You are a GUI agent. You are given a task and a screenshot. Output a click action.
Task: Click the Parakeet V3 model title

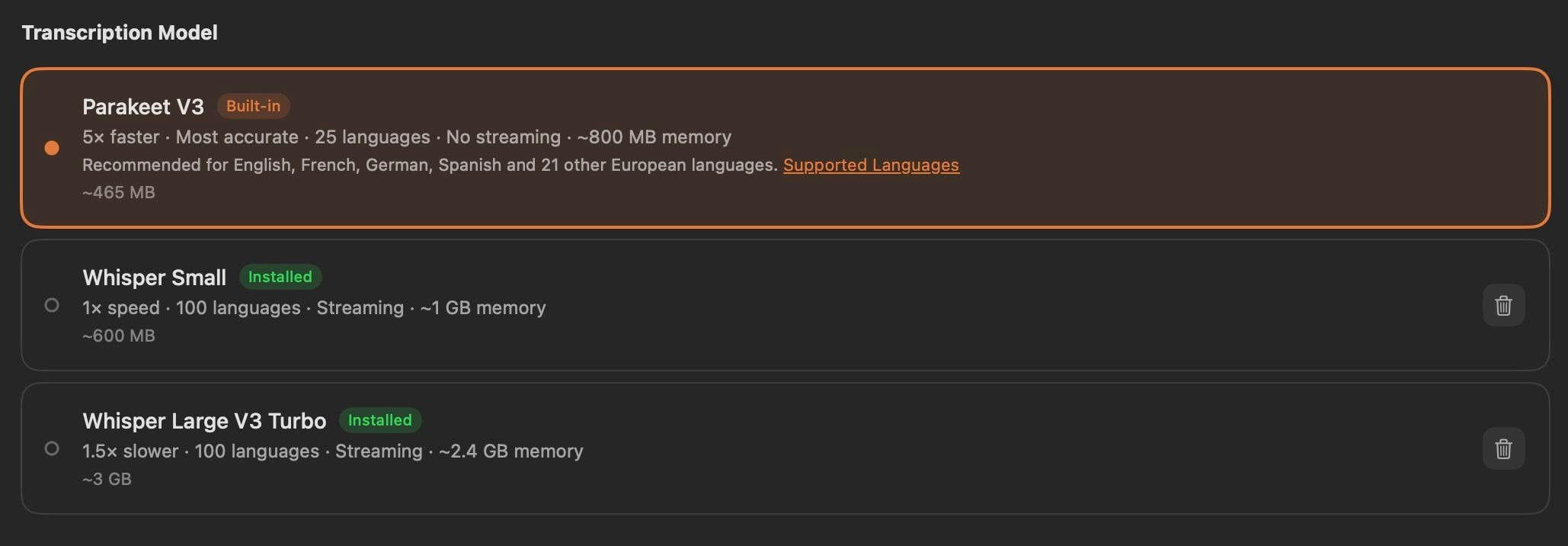pyautogui.click(x=143, y=107)
